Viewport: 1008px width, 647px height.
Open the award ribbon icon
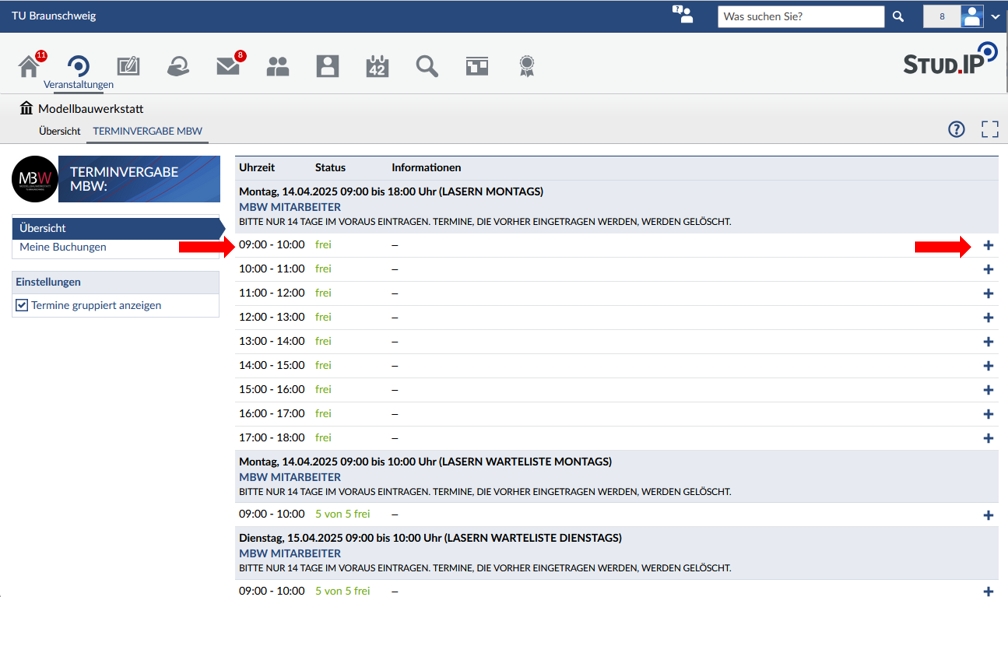526,66
